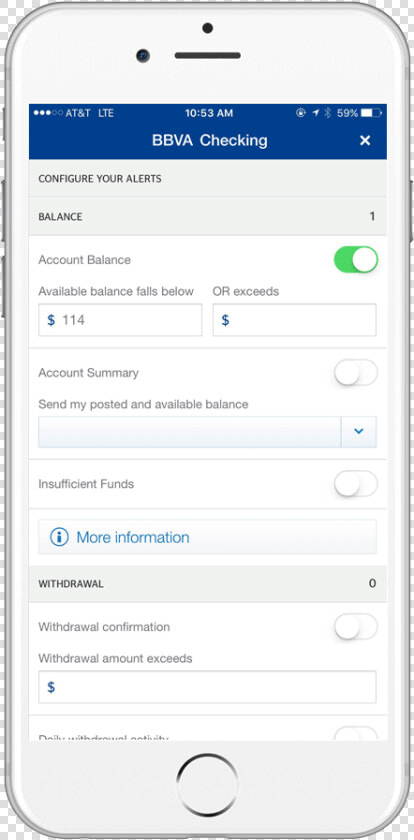The height and width of the screenshot is (840, 414).
Task: Click the OR exceeds amount field
Action: coord(295,320)
